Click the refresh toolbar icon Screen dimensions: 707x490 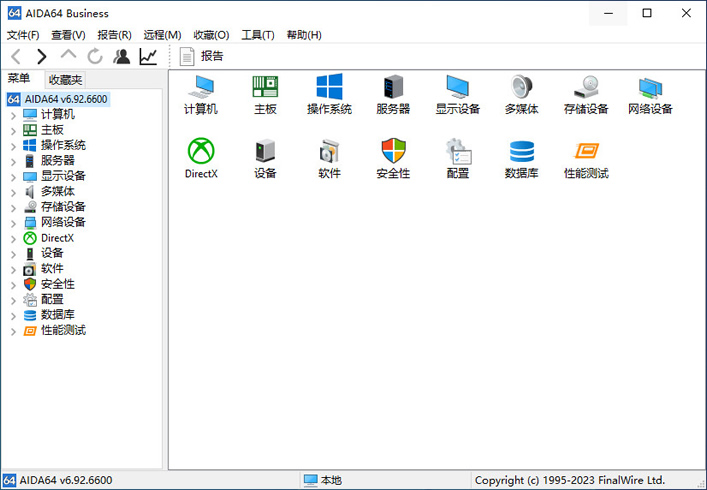[x=95, y=56]
